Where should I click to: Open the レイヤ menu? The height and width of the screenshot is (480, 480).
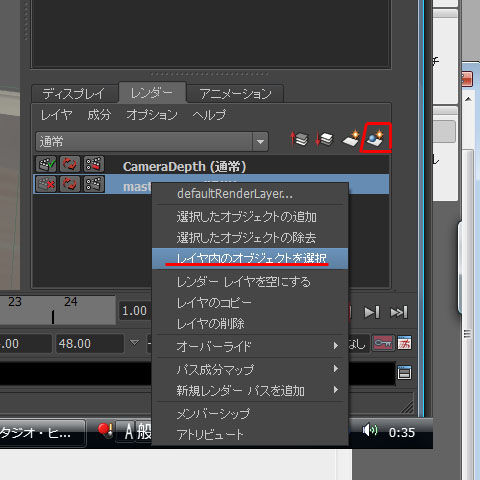[x=56, y=115]
